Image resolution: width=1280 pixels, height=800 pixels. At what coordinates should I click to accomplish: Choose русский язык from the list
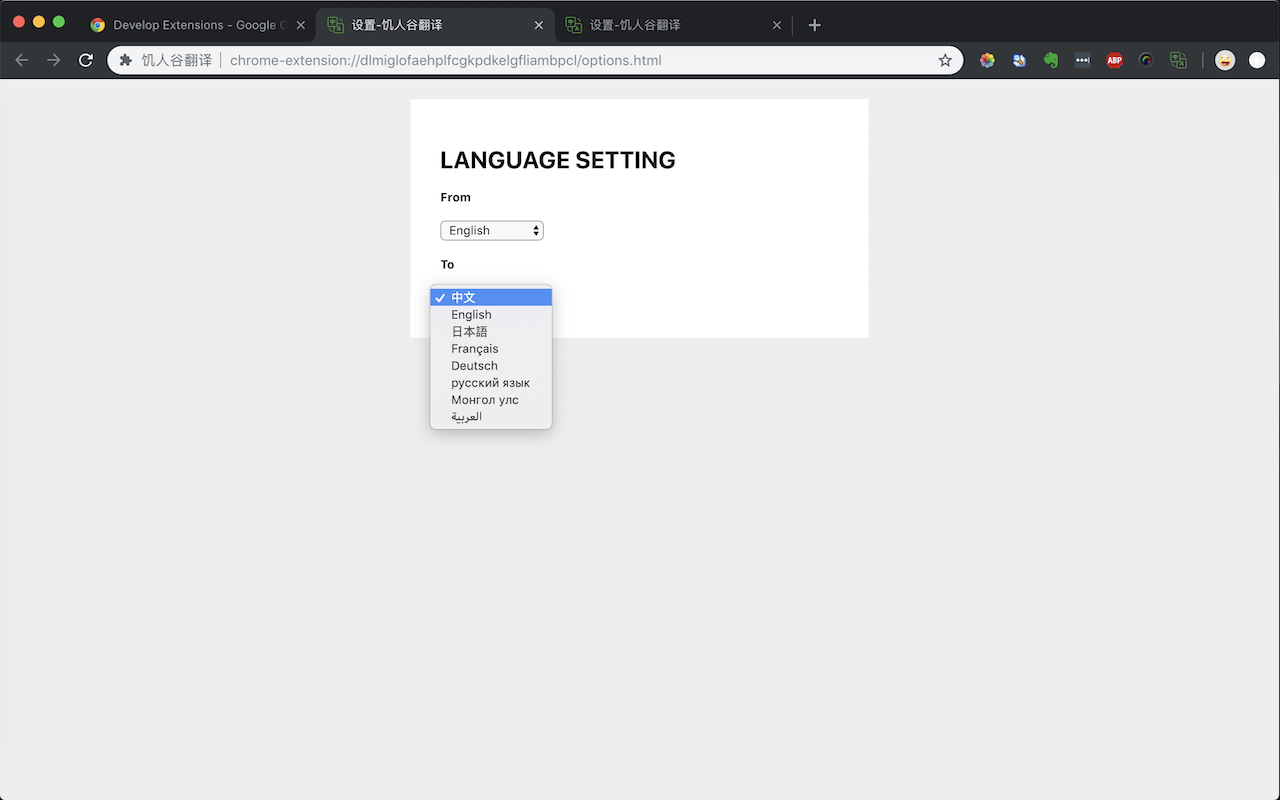pos(491,383)
